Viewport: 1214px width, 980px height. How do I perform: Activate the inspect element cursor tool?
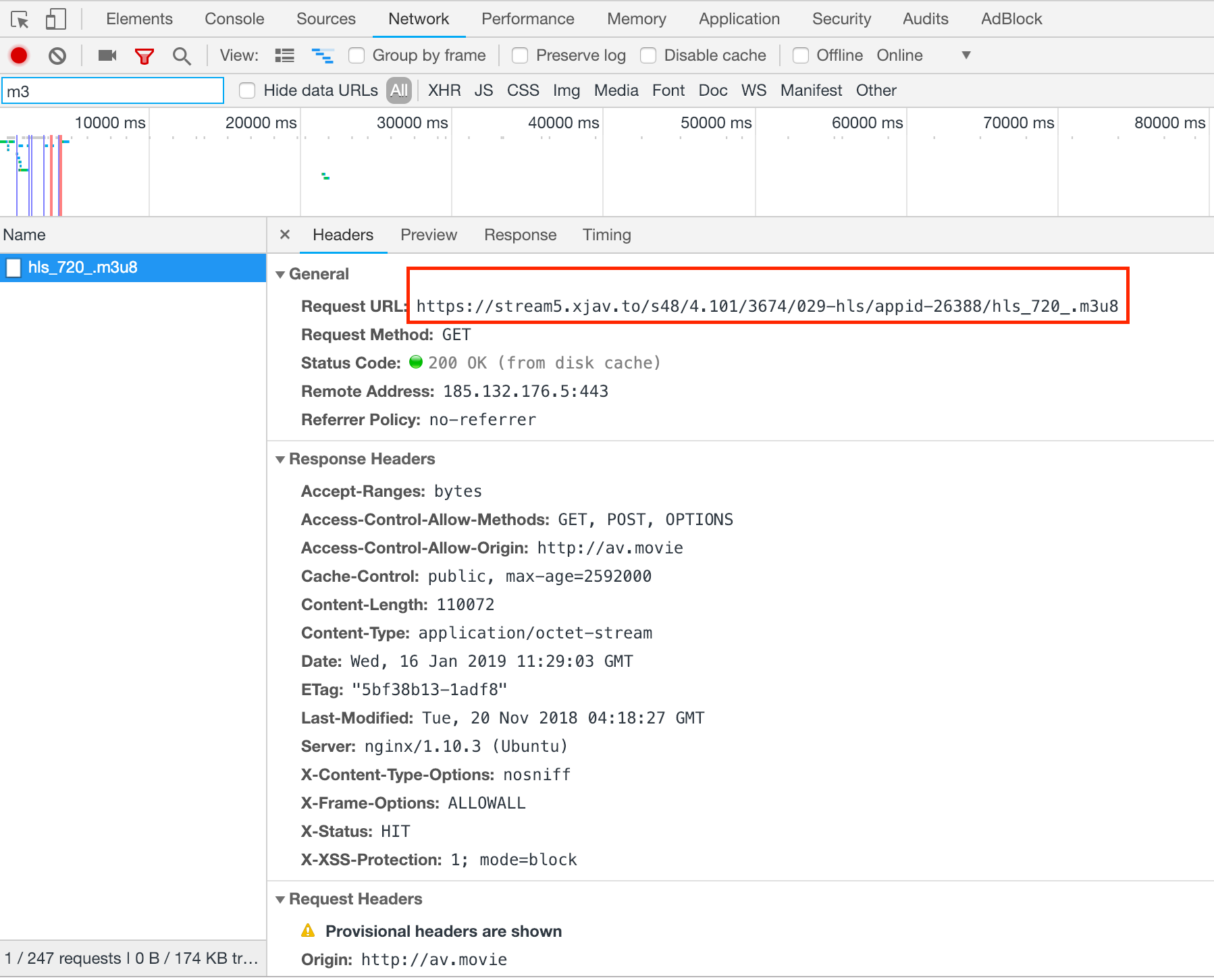tap(20, 18)
